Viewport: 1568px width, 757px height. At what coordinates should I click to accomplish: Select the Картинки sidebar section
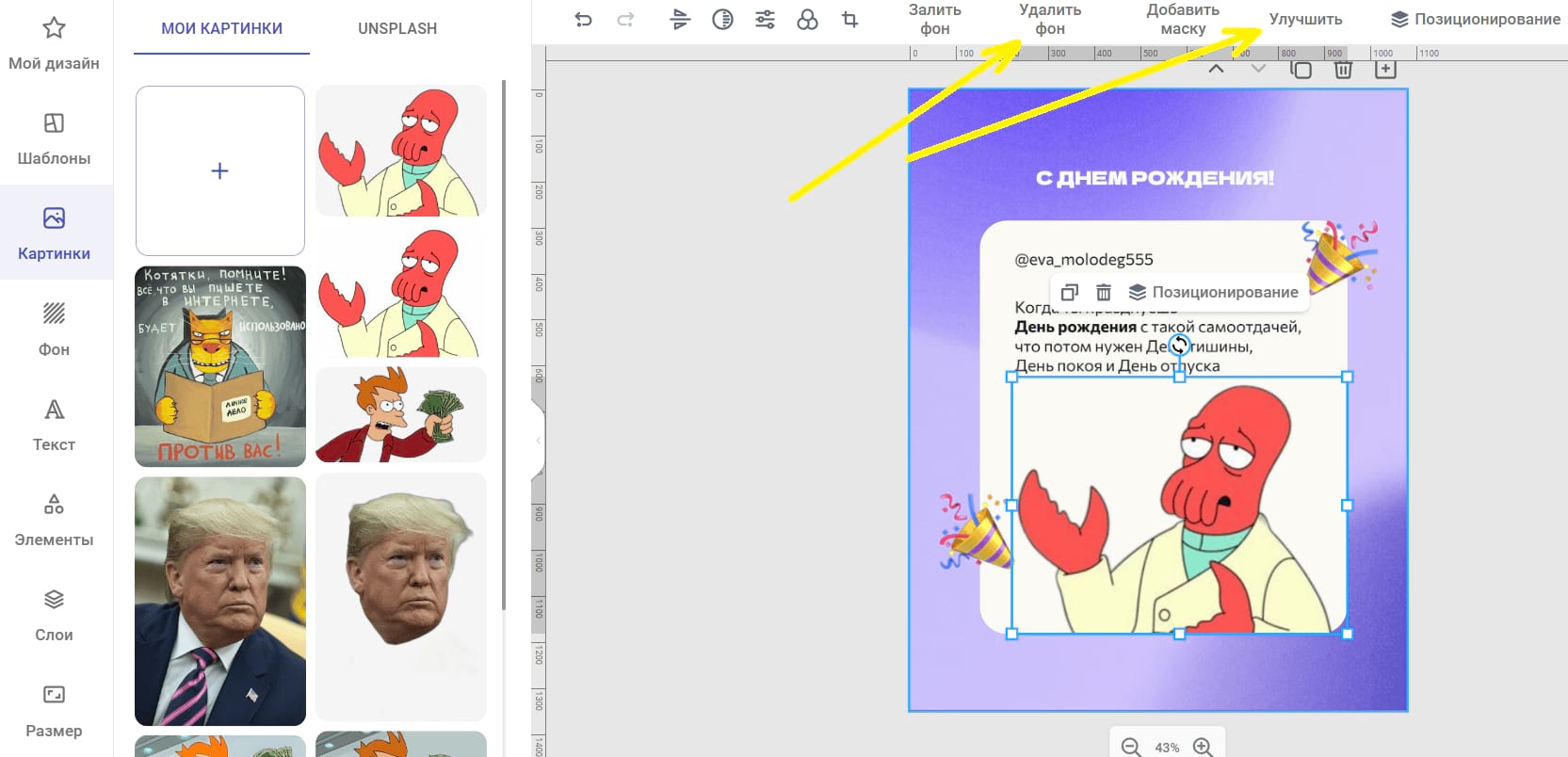[54, 234]
